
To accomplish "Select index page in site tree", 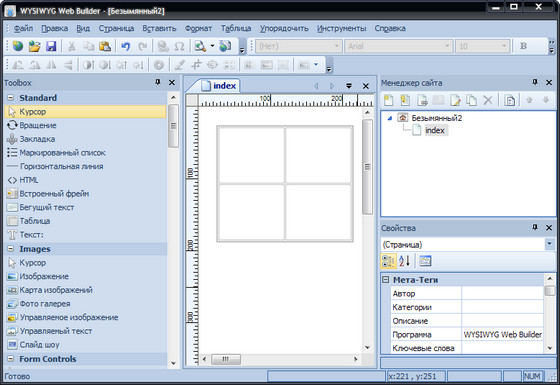I will (435, 130).
